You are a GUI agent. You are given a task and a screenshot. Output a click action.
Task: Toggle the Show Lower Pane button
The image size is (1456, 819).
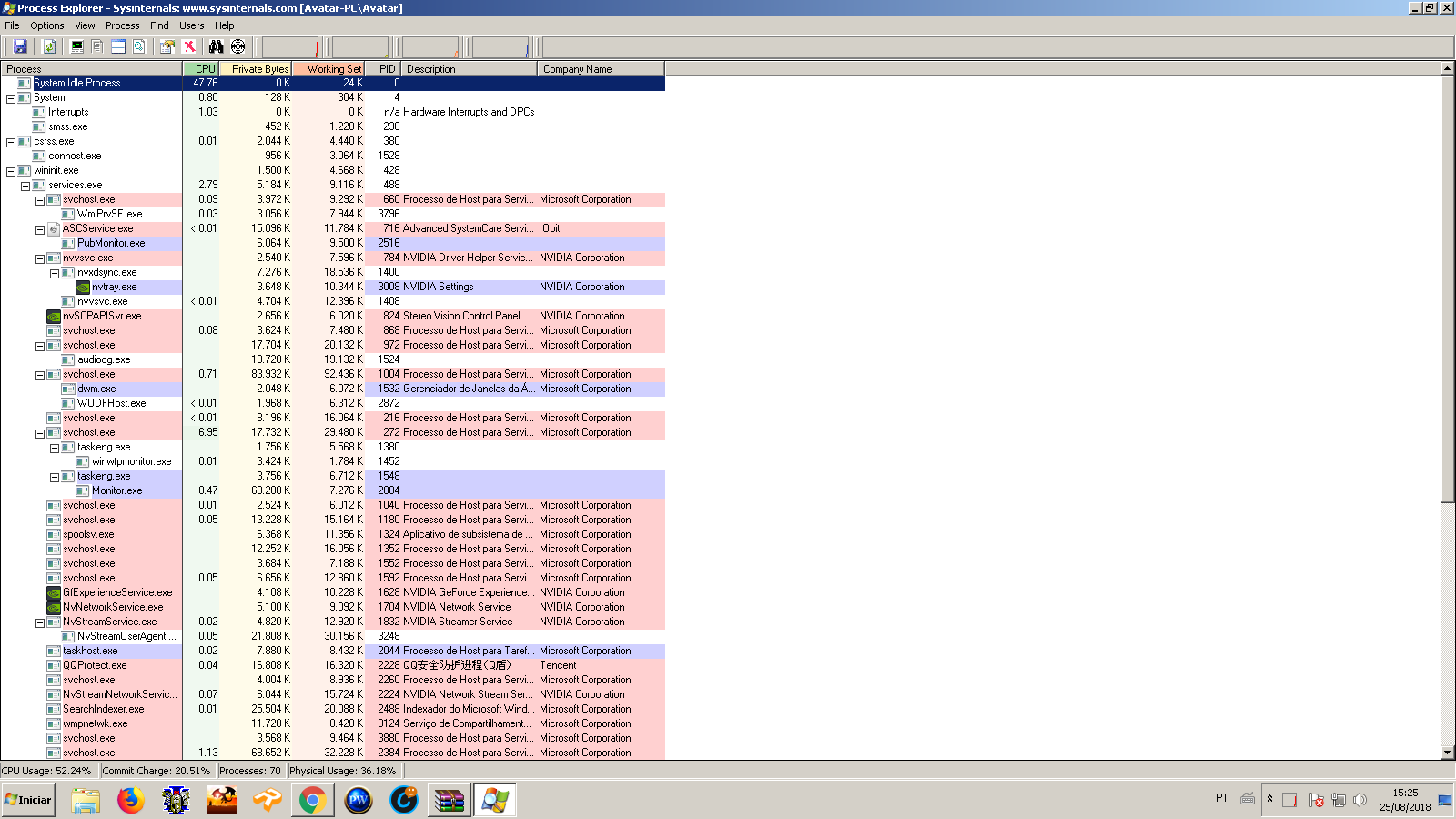[118, 46]
